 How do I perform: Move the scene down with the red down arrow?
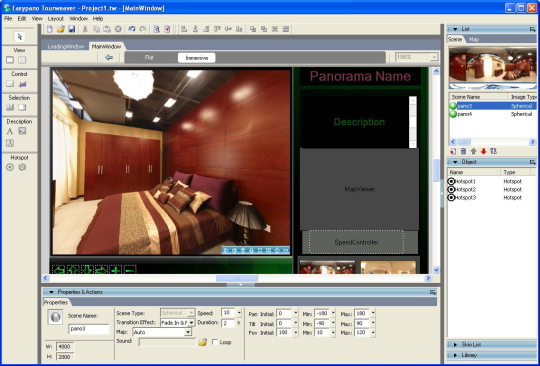pos(484,151)
